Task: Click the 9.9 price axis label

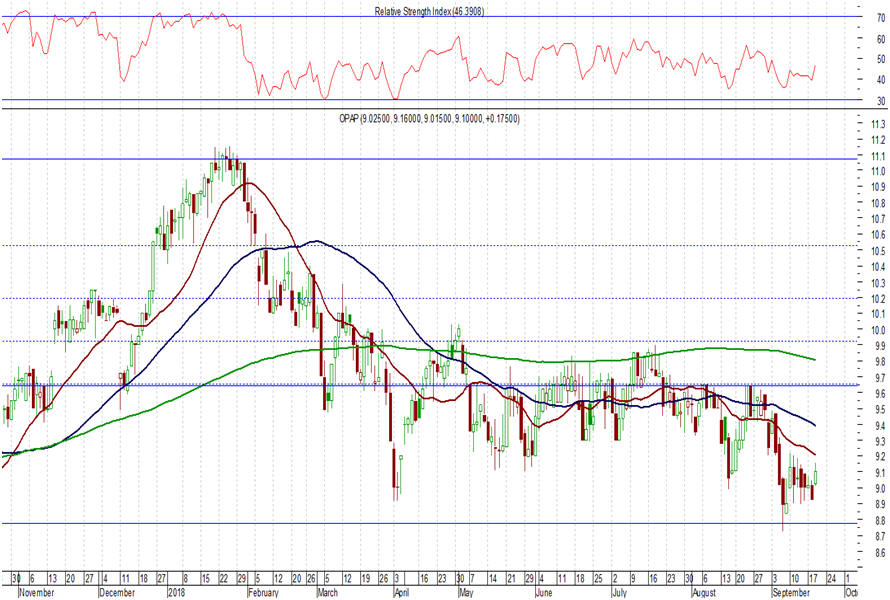Action: point(880,346)
